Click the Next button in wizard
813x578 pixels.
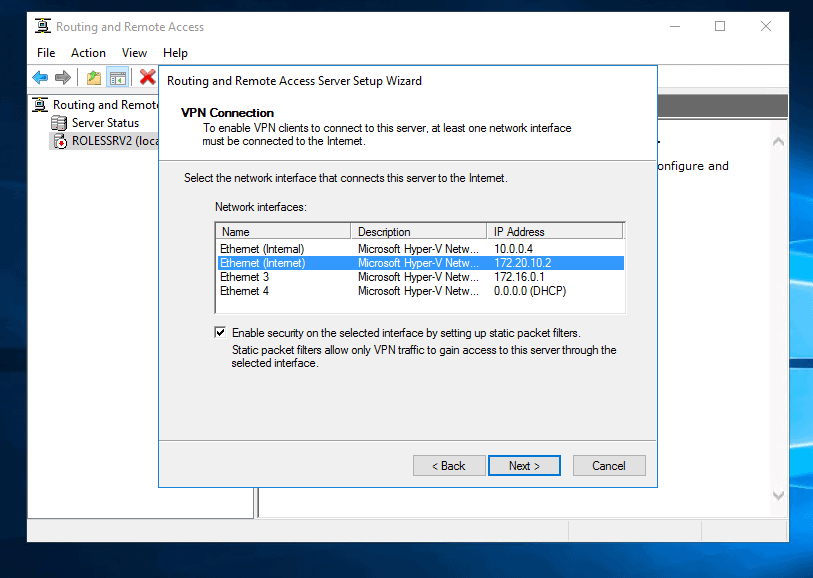tap(524, 466)
